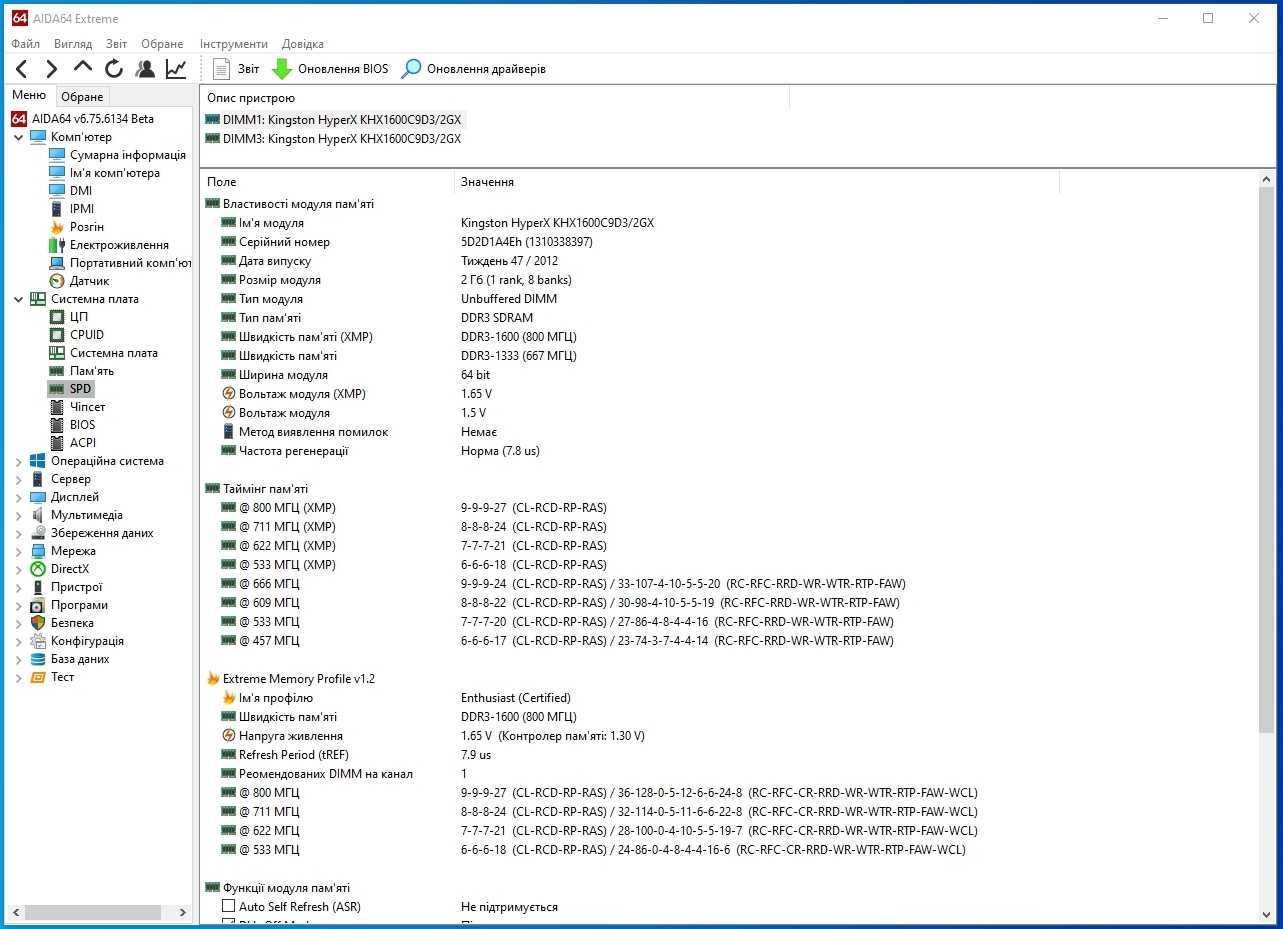Click the user toolbar icon
1283x929 pixels.
tap(145, 69)
